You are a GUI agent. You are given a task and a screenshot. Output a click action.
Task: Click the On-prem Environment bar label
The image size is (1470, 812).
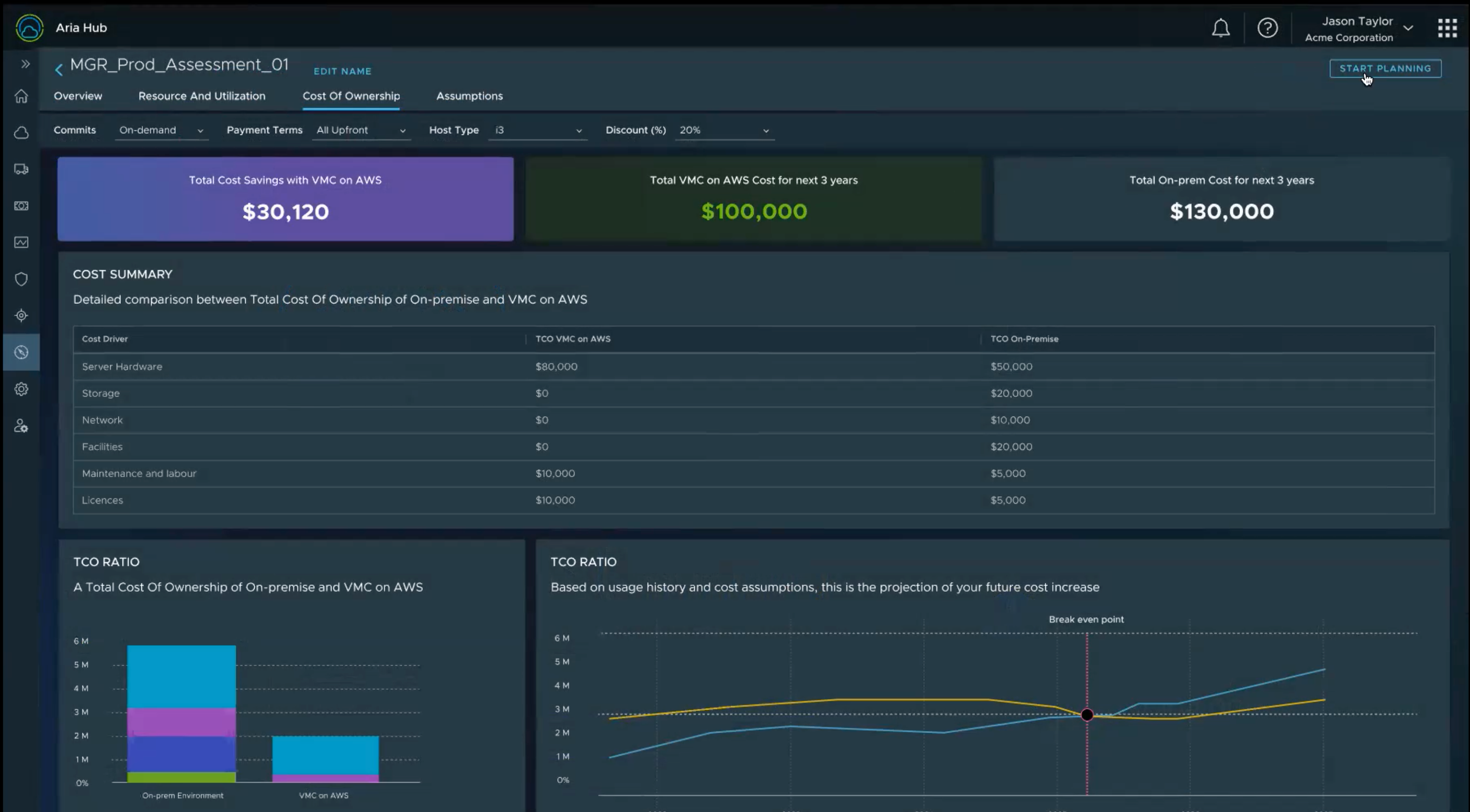point(182,795)
